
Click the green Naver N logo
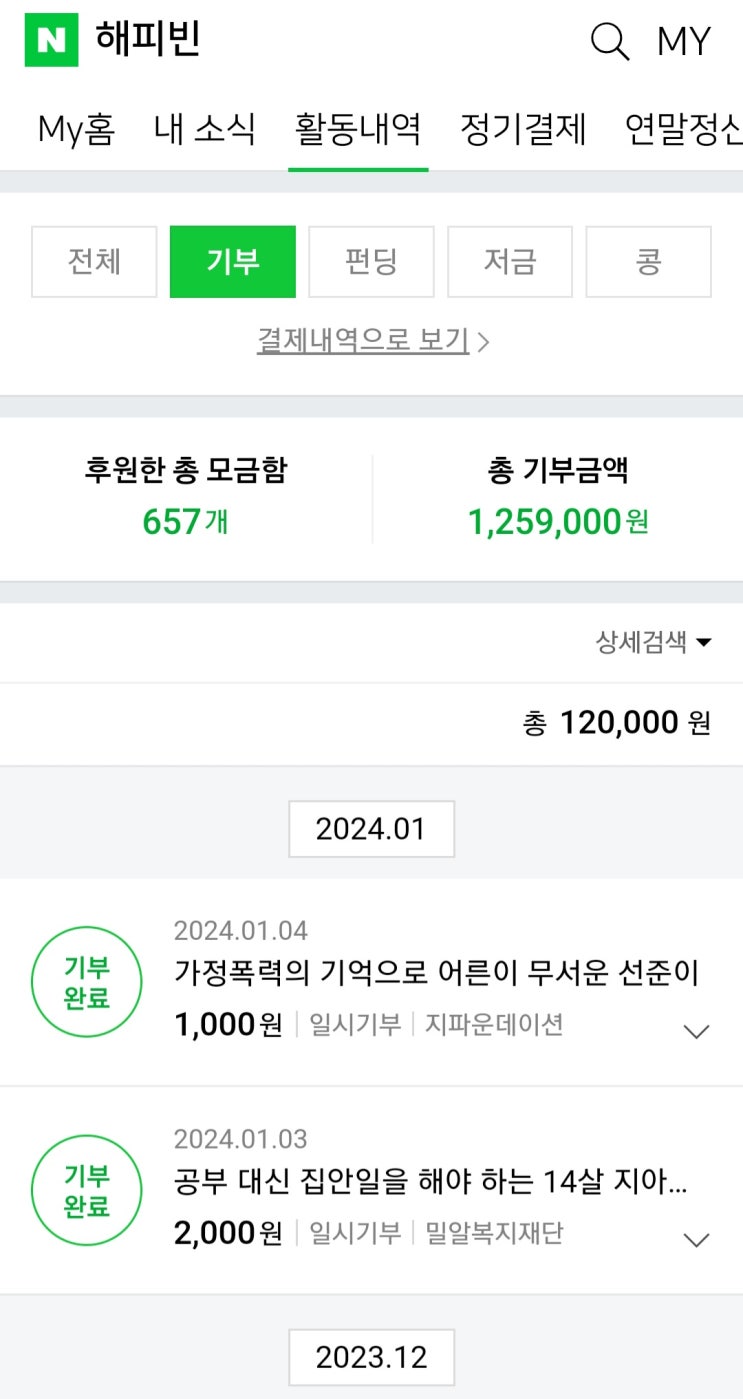51,40
